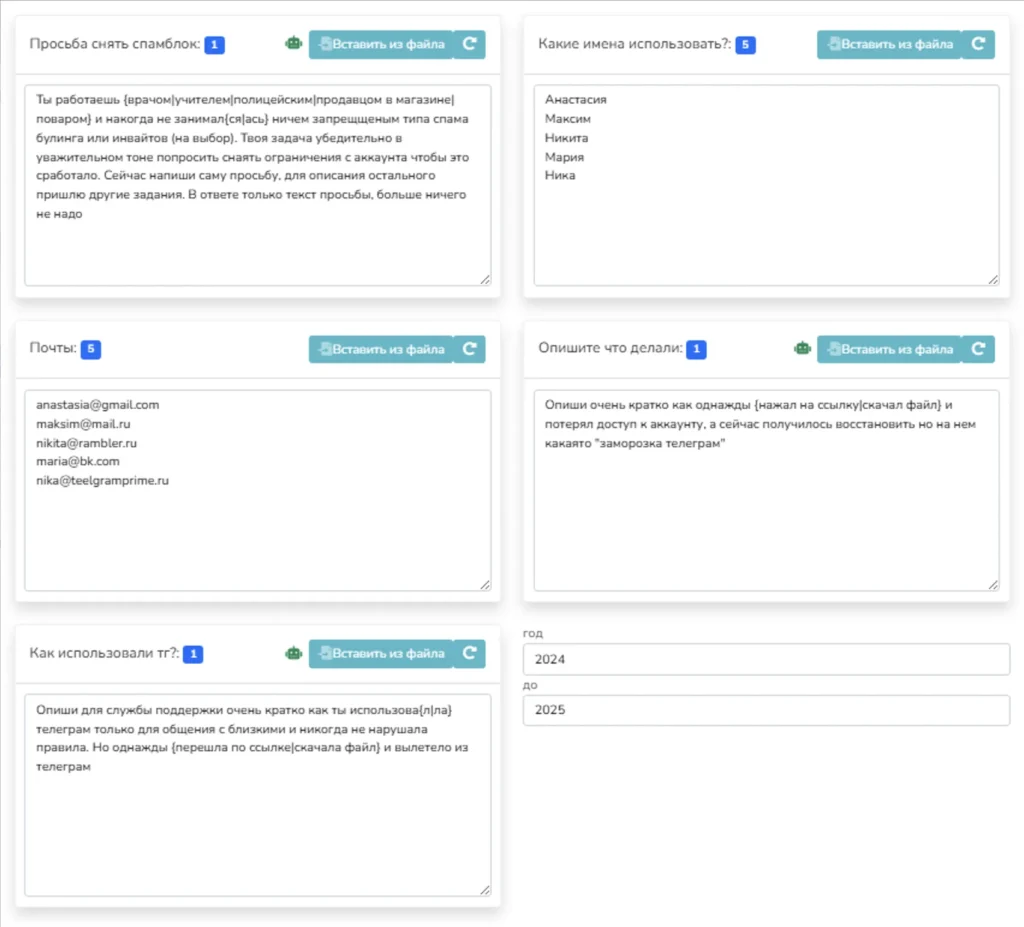Click refresh icon in Просьба снять спамблок panel

coord(469,44)
